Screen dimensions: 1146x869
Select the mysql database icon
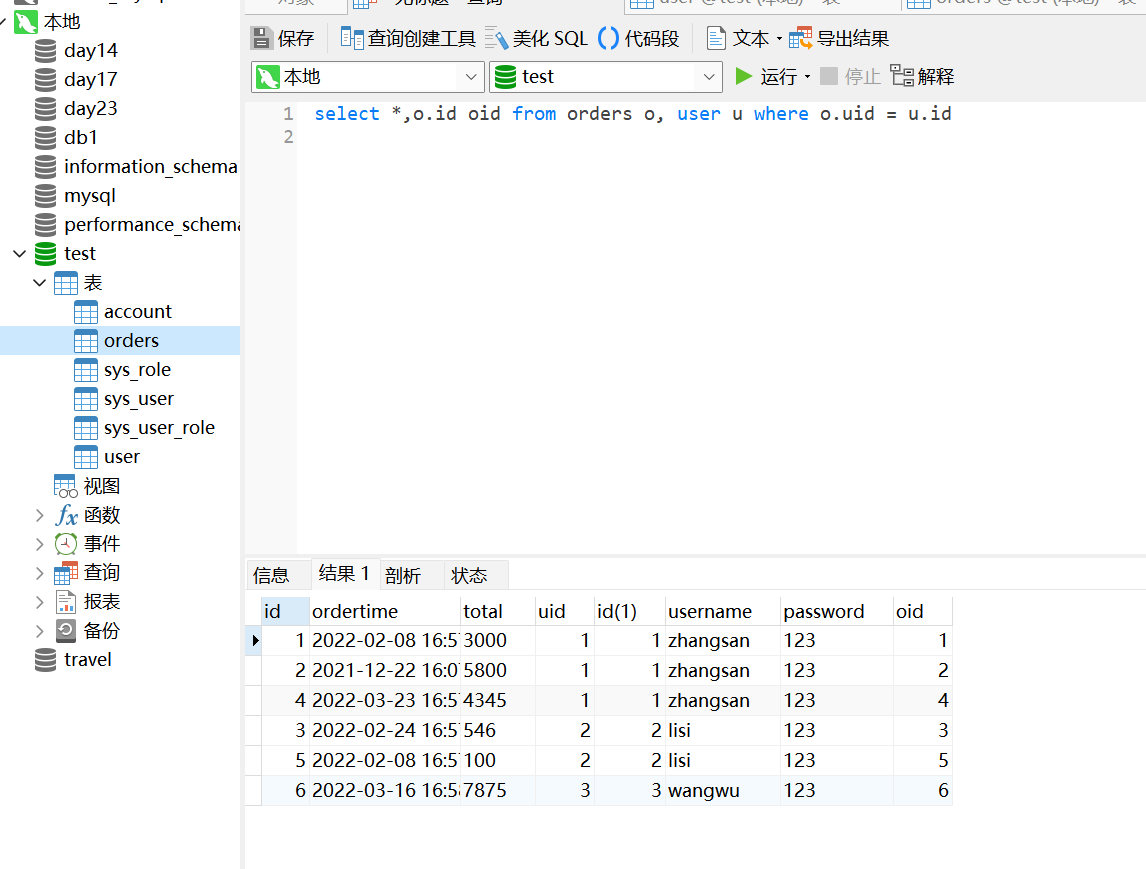[x=45, y=196]
